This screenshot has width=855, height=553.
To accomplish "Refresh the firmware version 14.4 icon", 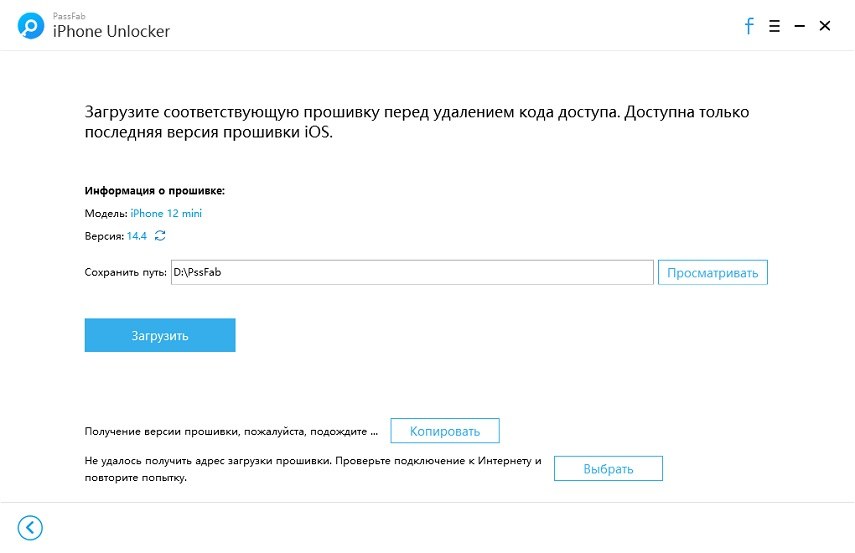I will pyautogui.click(x=160, y=236).
